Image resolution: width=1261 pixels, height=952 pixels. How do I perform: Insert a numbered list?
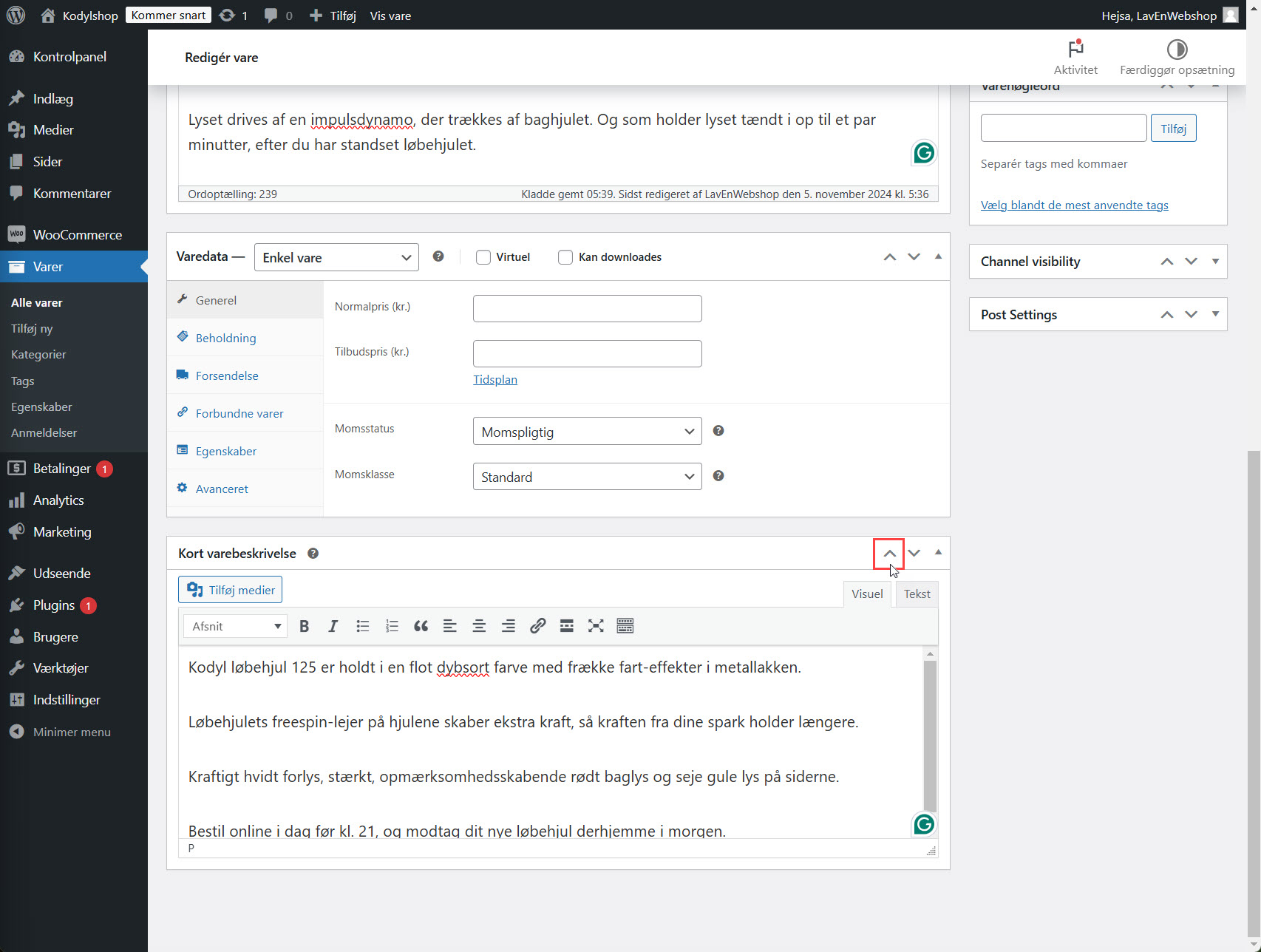click(x=392, y=625)
